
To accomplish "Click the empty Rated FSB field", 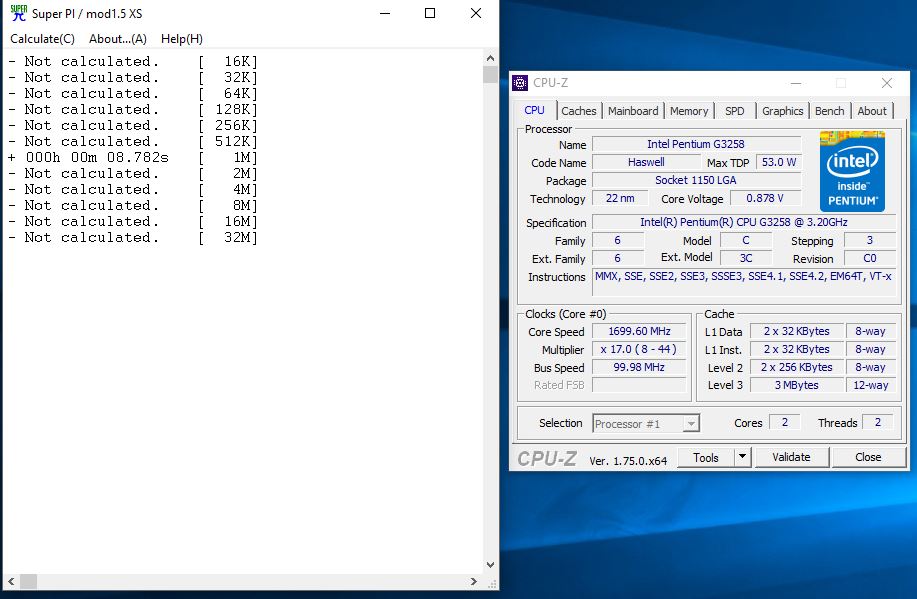I will (x=639, y=385).
